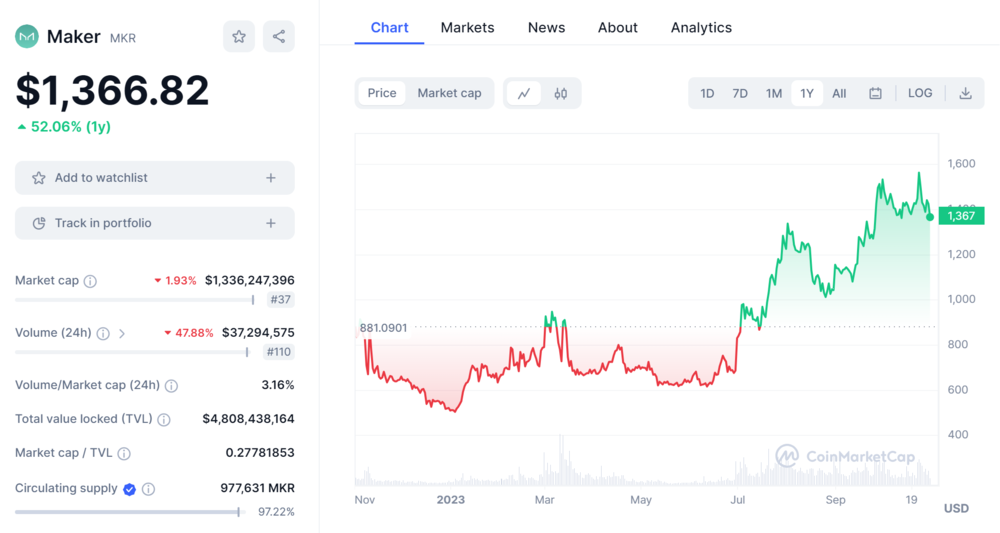Toggle LOG scale on chart

click(920, 93)
